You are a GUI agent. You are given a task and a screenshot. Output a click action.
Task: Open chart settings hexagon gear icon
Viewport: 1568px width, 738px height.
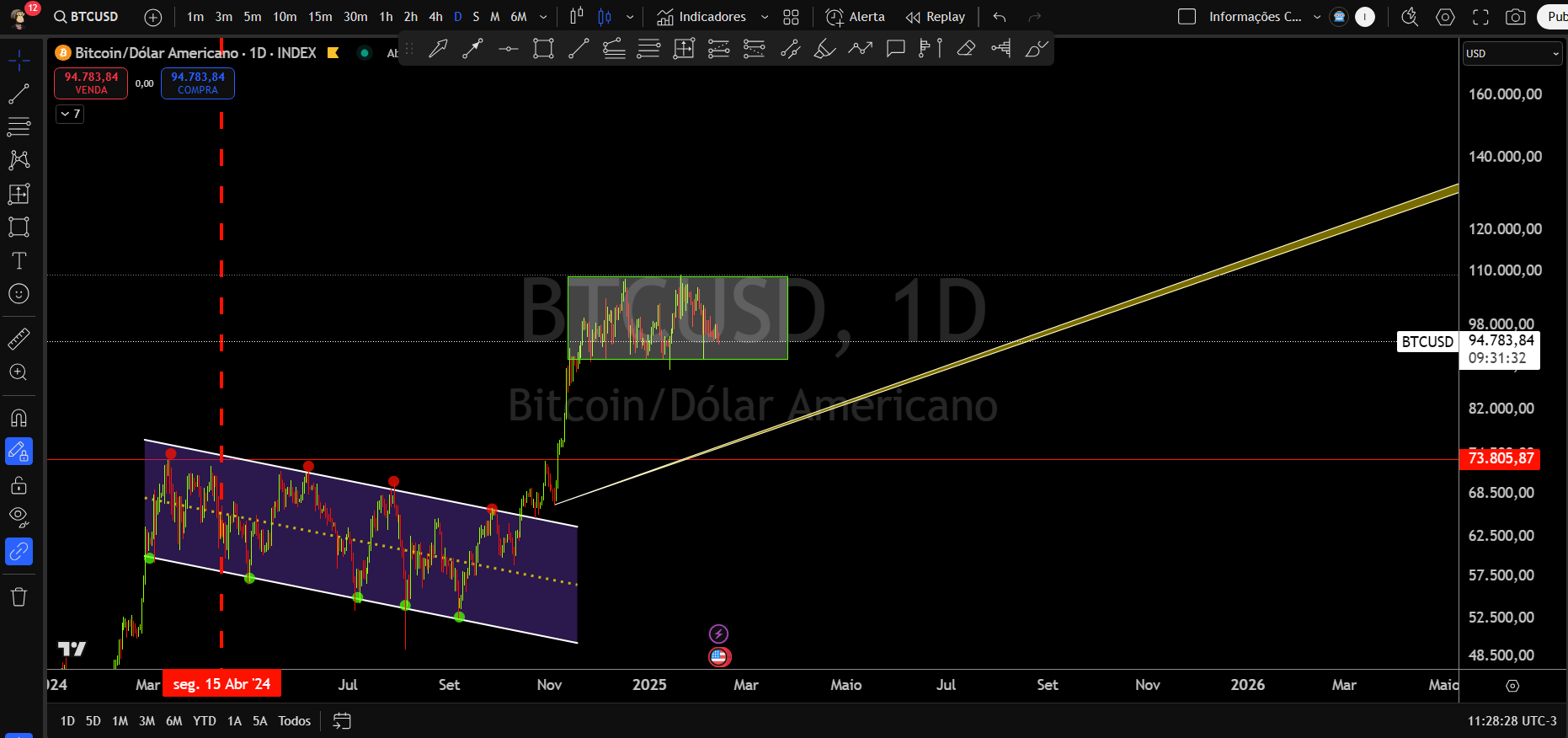coord(1445,17)
